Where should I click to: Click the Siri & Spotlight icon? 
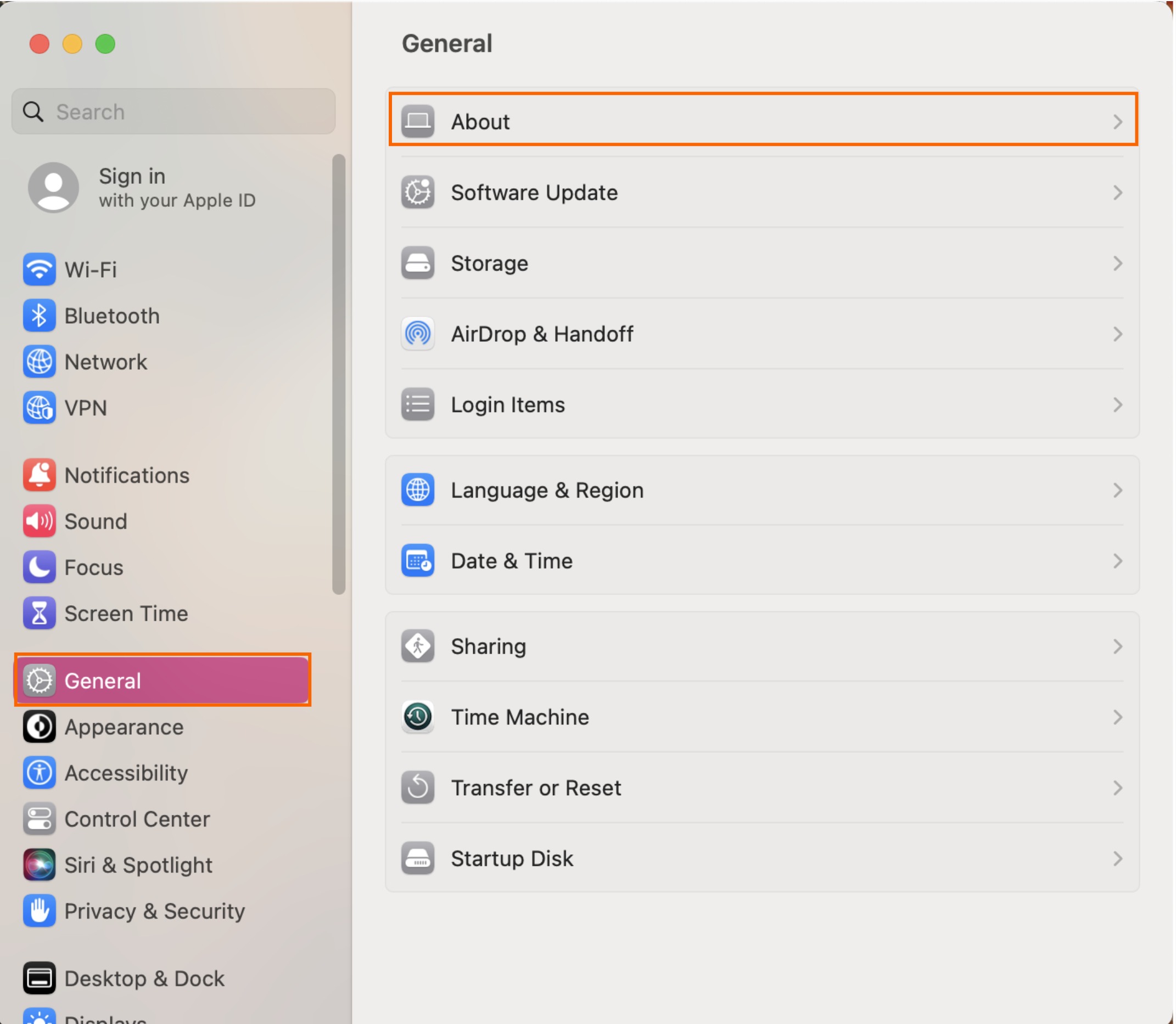pos(40,865)
